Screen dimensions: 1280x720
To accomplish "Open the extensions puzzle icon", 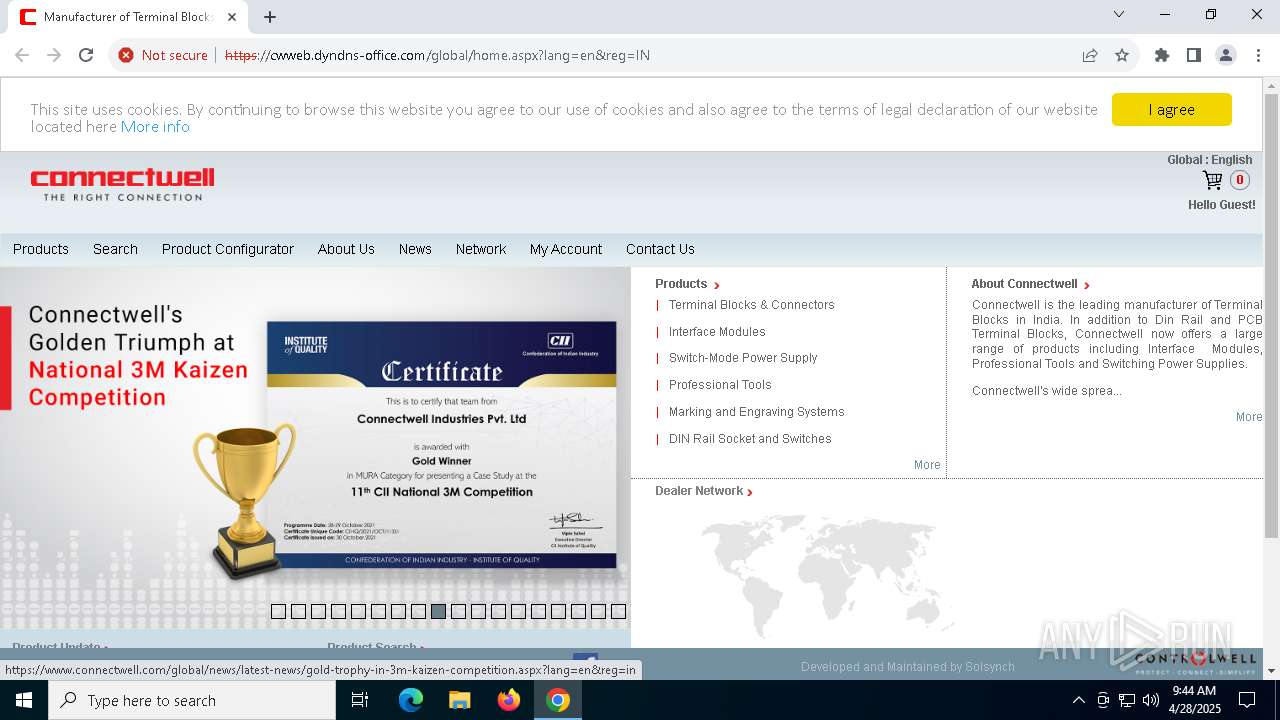I will click(1162, 55).
